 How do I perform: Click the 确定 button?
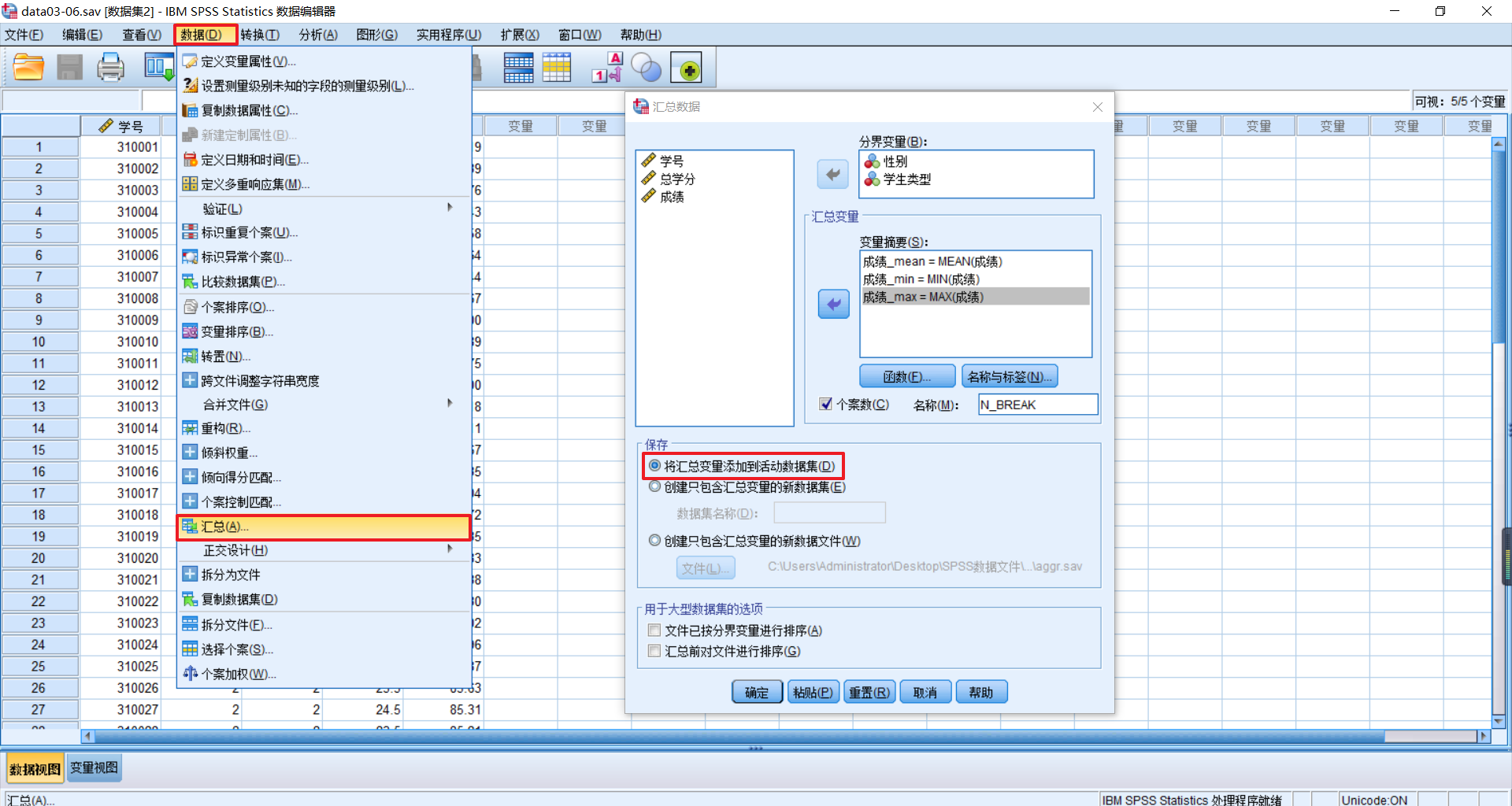pyautogui.click(x=757, y=693)
